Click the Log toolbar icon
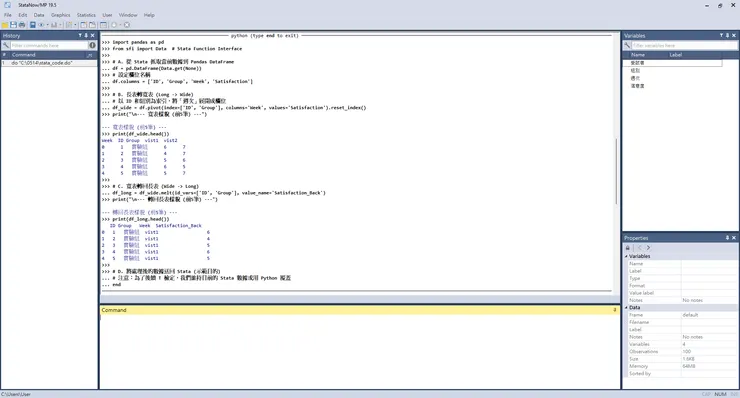 pos(33,25)
